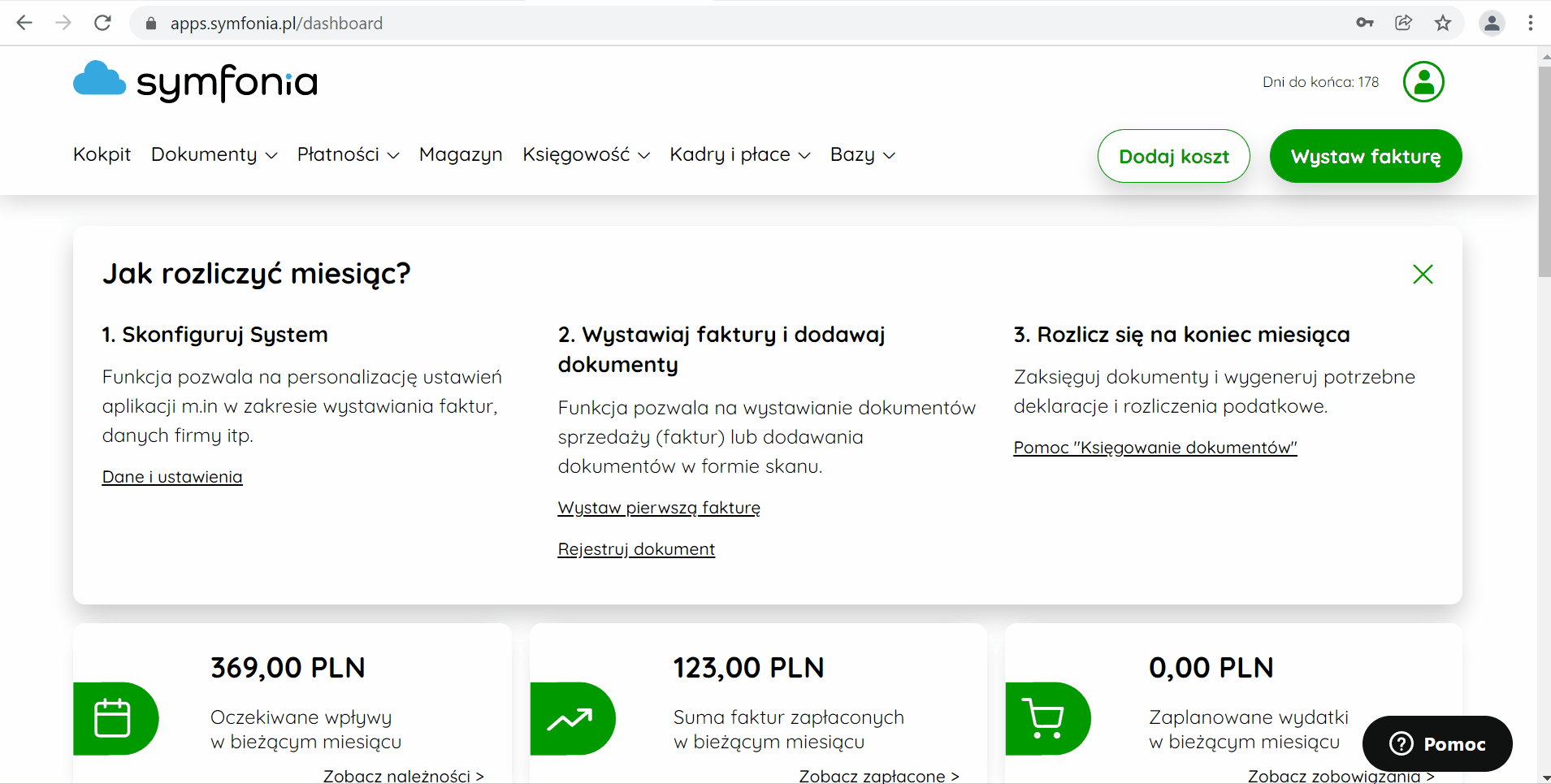Screen dimensions: 1551x784
Task: Click the browser forward arrow
Action: (63, 23)
